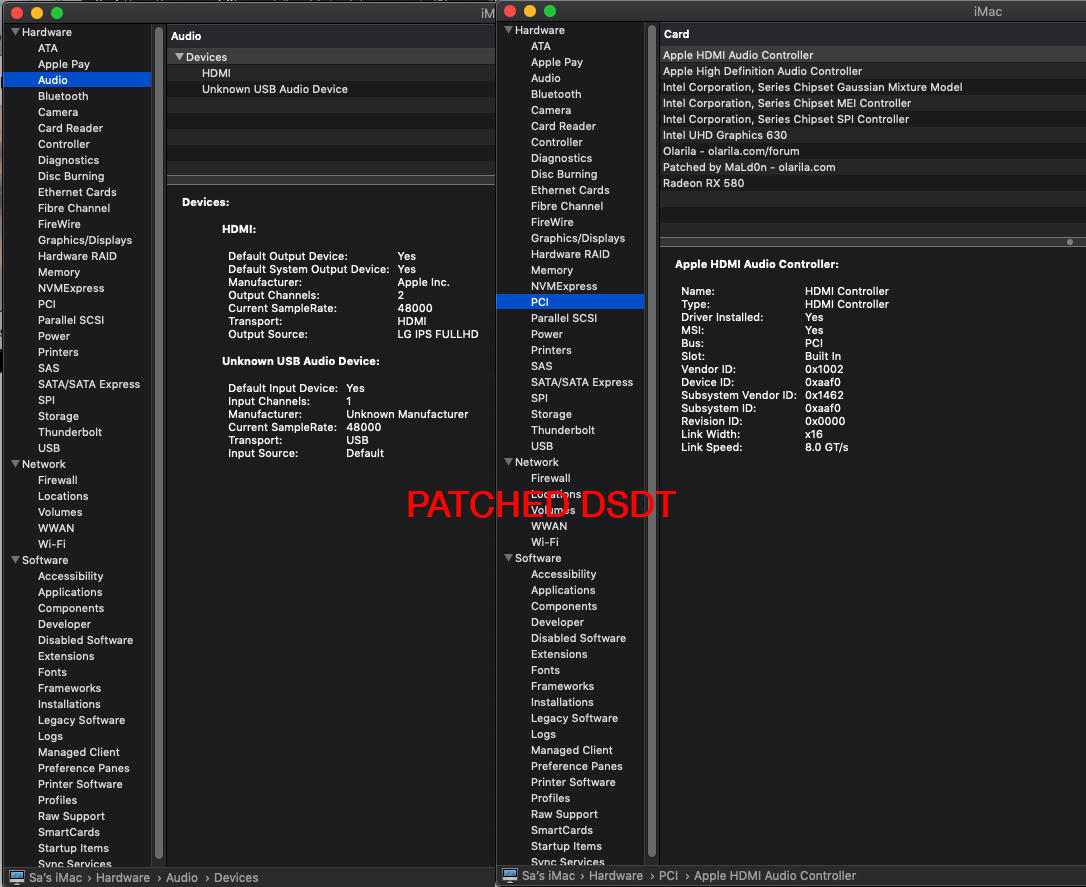
Task: Select the Intel UHD Graphics 630 row
Action: click(x=873, y=135)
